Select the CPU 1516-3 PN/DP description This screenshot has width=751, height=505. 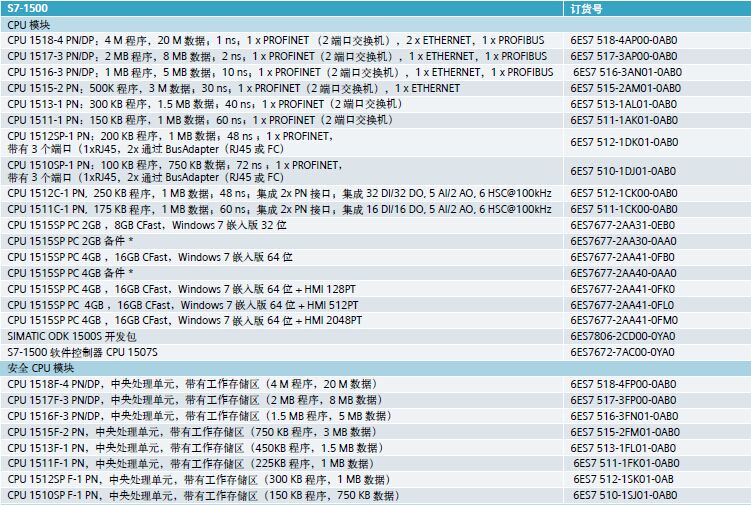coord(280,72)
